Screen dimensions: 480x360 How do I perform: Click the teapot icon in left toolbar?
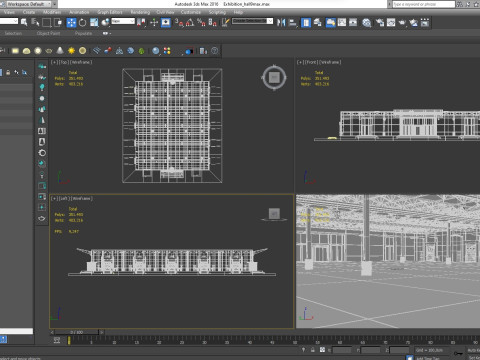(42, 218)
